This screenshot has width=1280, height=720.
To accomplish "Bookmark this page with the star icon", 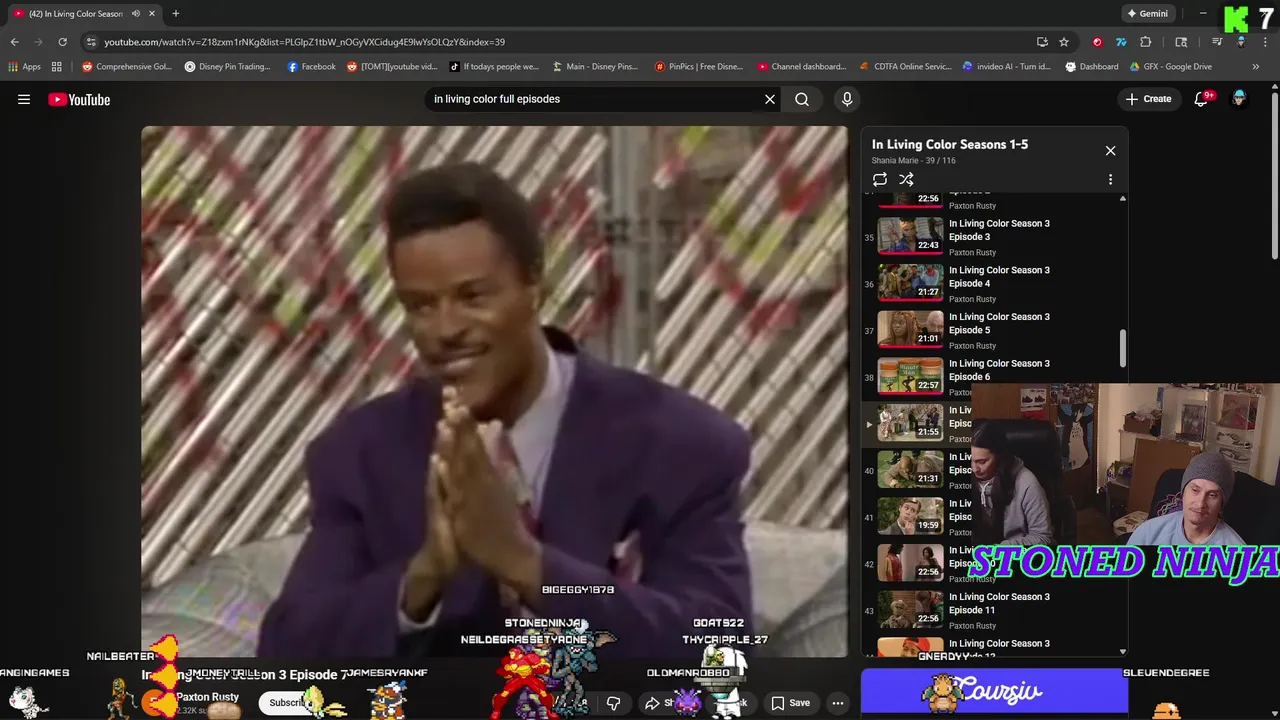I will click(1064, 42).
